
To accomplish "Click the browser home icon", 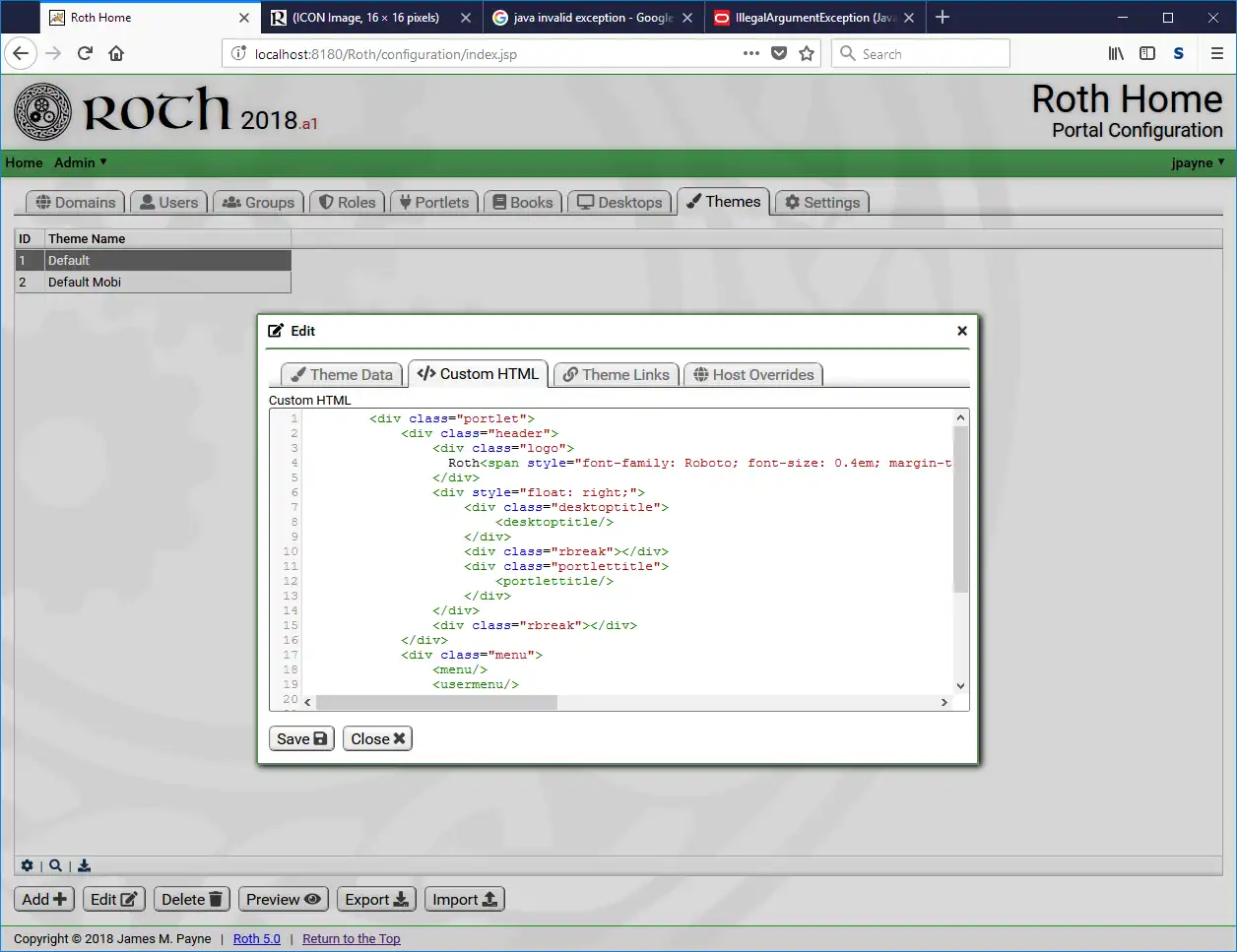I will coord(116,54).
